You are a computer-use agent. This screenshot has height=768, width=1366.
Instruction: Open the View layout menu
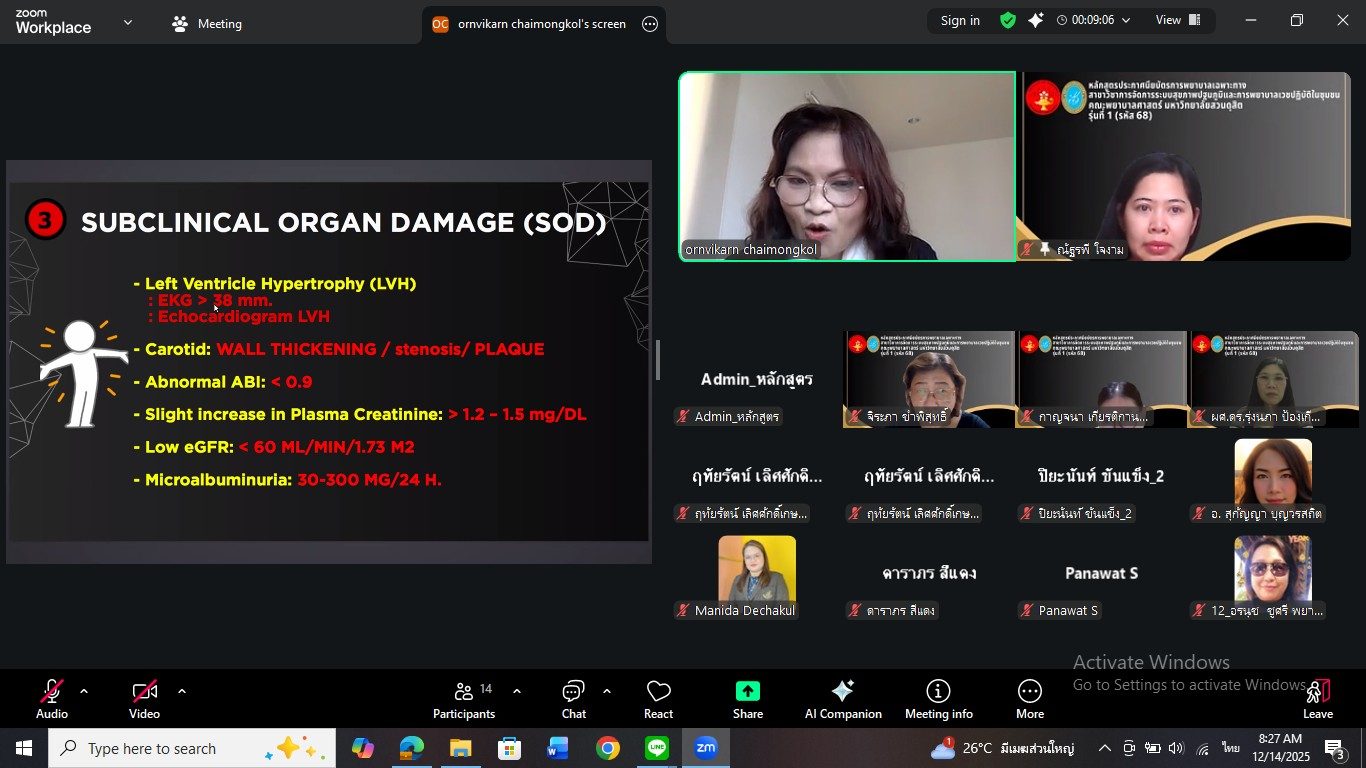[1177, 20]
